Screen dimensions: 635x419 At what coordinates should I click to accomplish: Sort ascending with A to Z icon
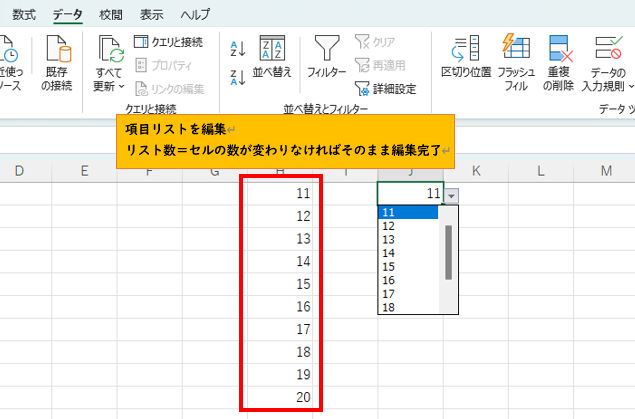point(238,49)
